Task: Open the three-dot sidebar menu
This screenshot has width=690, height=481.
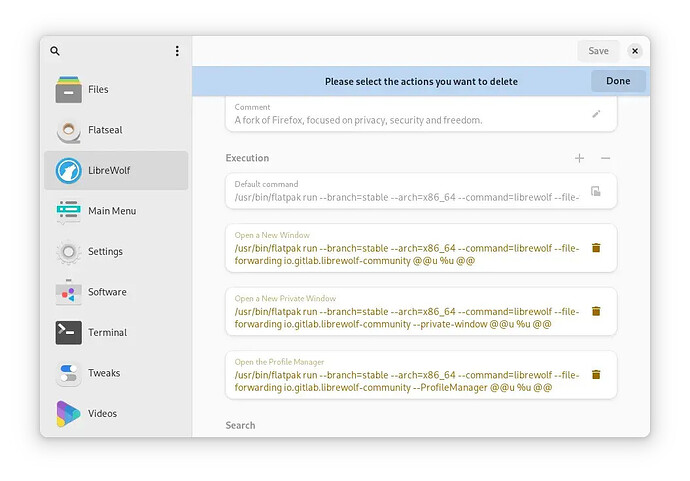Action: pyautogui.click(x=177, y=51)
